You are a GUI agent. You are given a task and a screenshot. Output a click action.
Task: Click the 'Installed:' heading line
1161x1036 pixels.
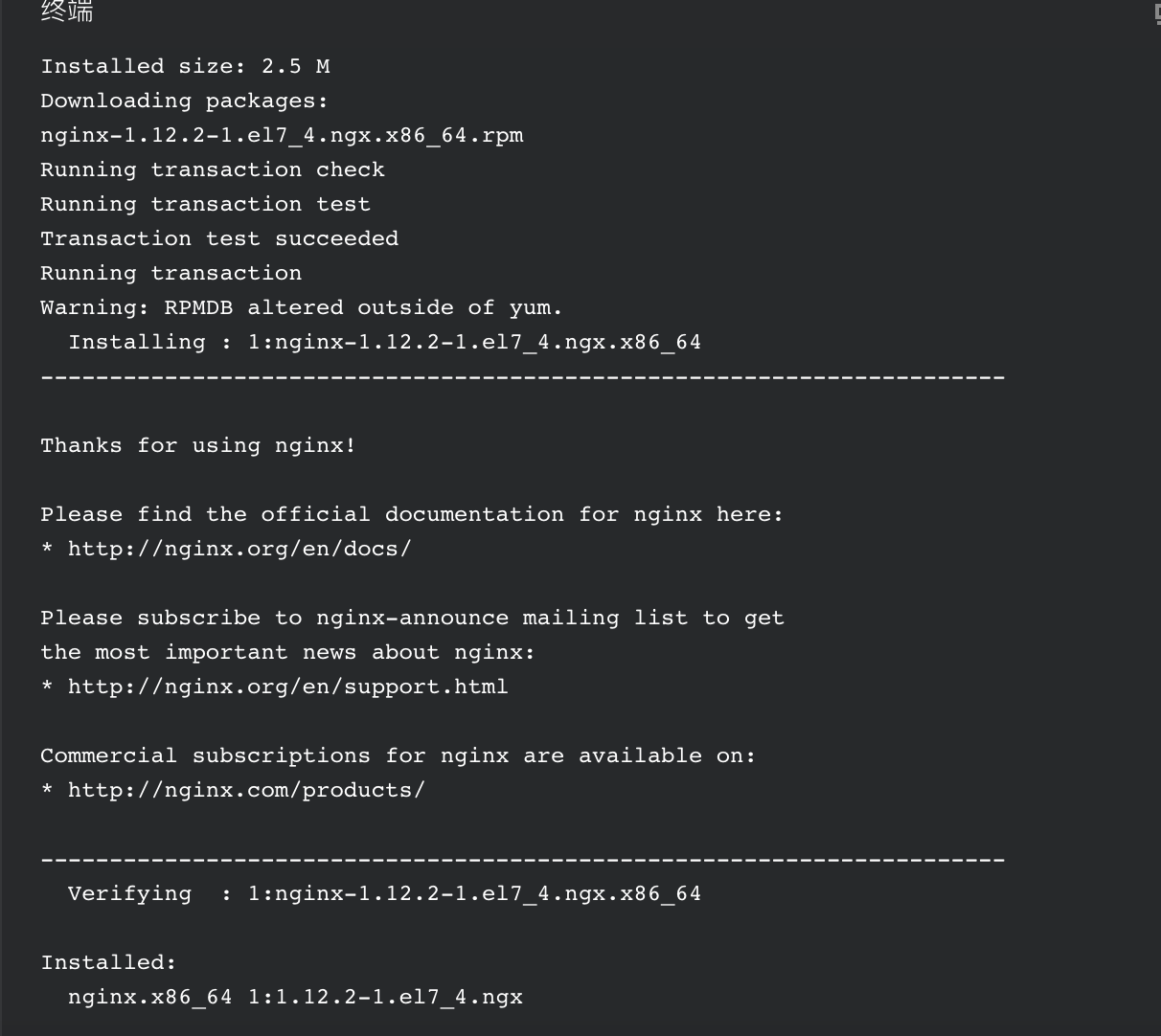108,962
